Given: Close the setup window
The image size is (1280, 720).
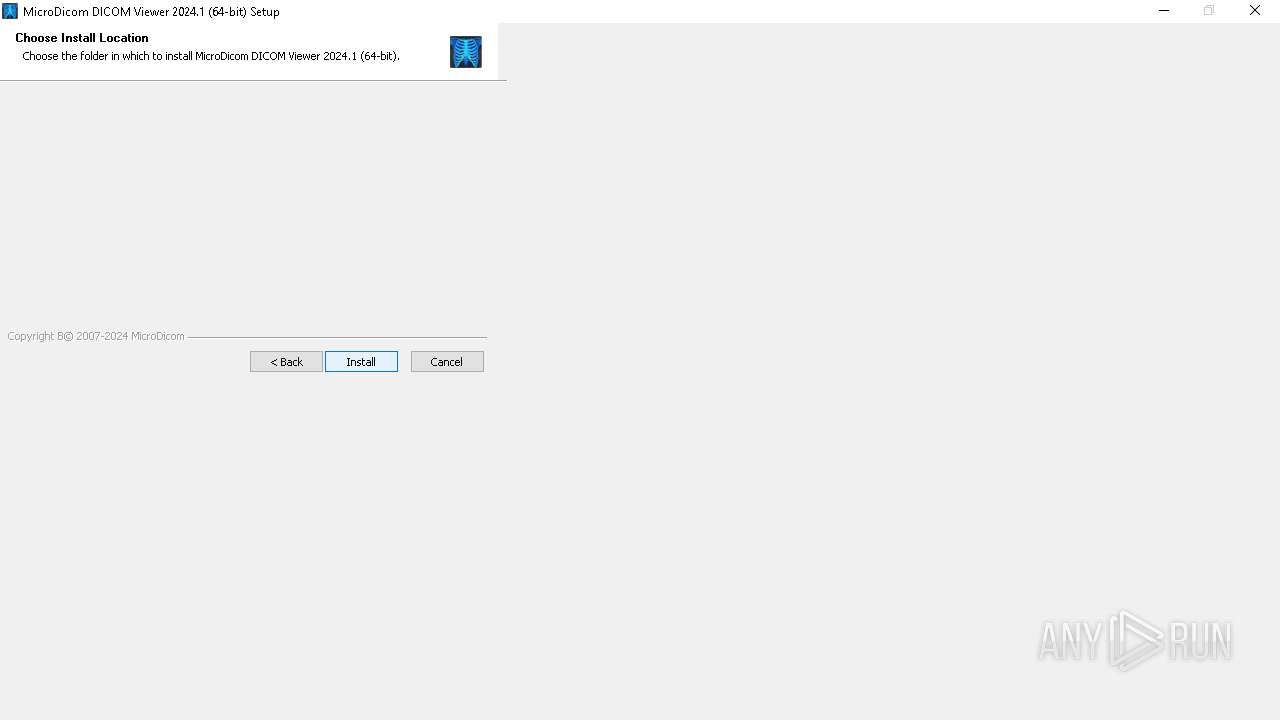Looking at the screenshot, I should (x=1255, y=11).
